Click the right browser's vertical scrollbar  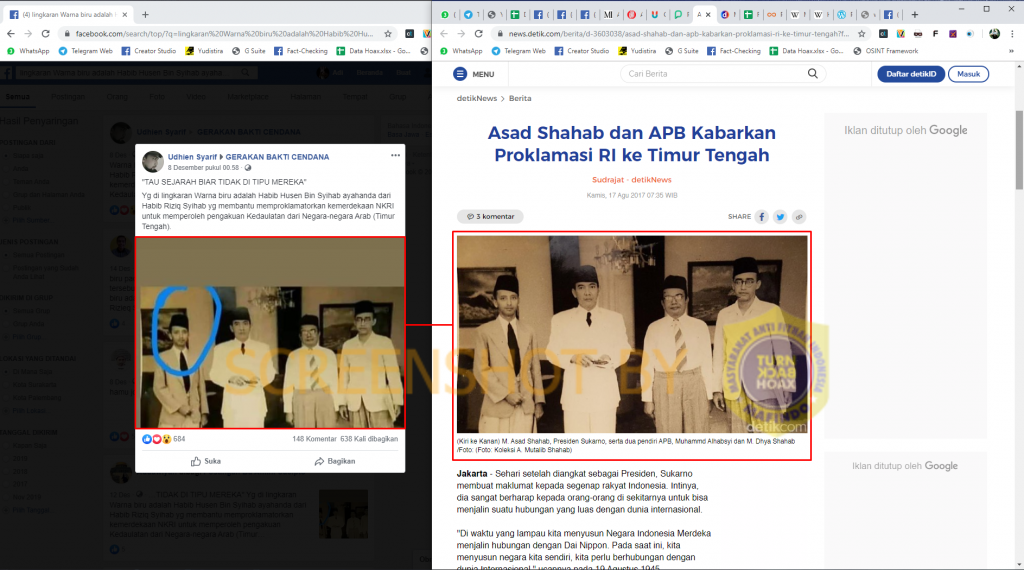click(x=1019, y=140)
